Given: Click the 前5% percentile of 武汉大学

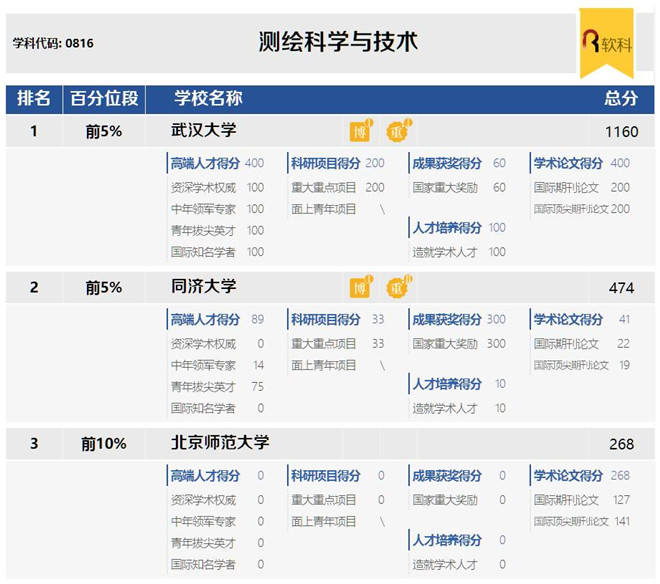Looking at the screenshot, I should pos(104,131).
